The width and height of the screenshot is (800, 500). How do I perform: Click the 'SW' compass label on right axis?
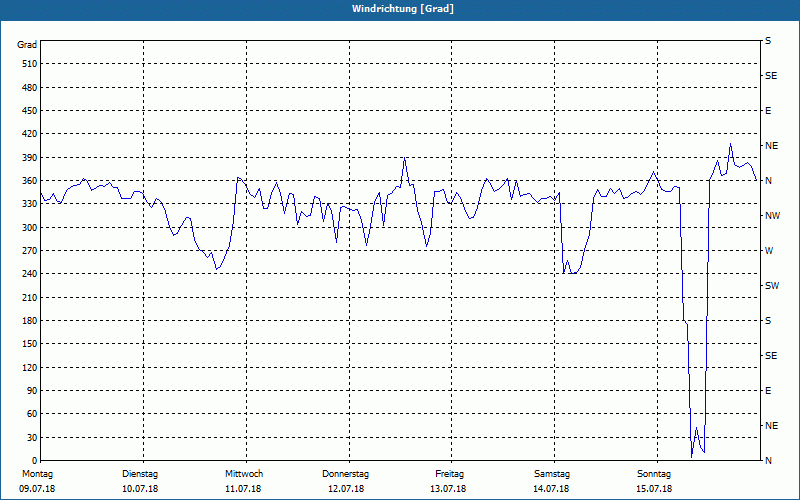point(772,286)
